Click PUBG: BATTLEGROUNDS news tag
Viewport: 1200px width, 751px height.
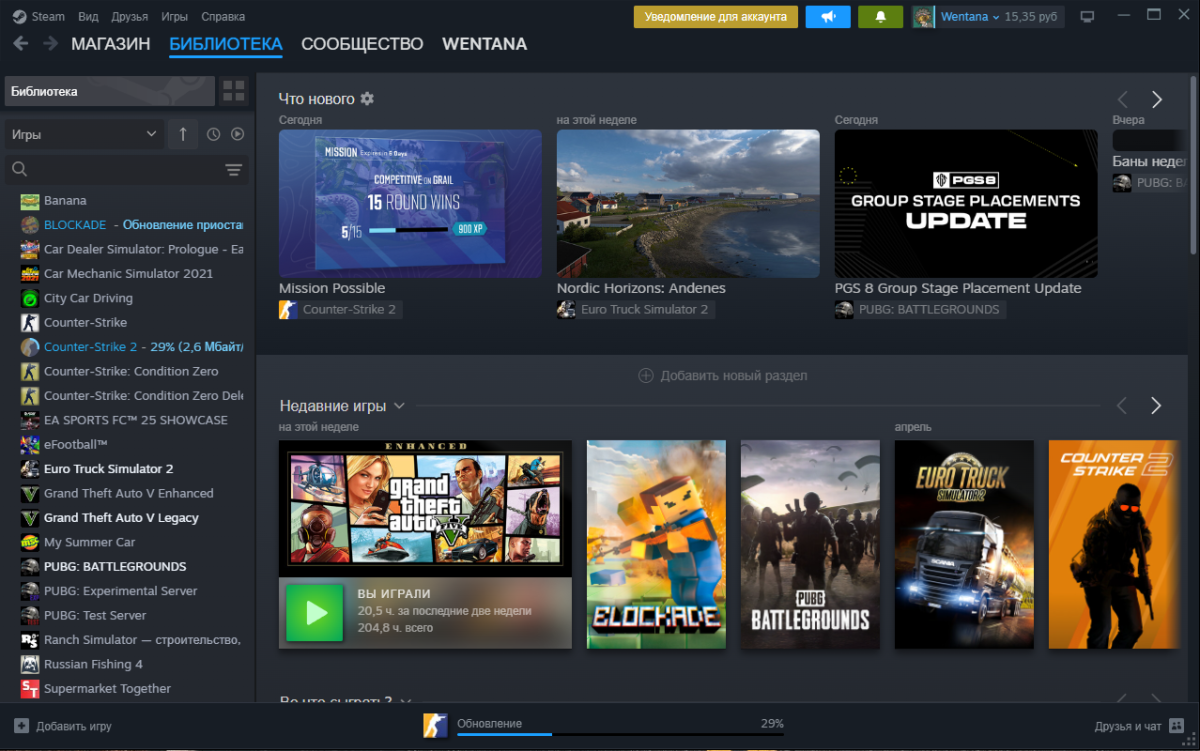920,310
